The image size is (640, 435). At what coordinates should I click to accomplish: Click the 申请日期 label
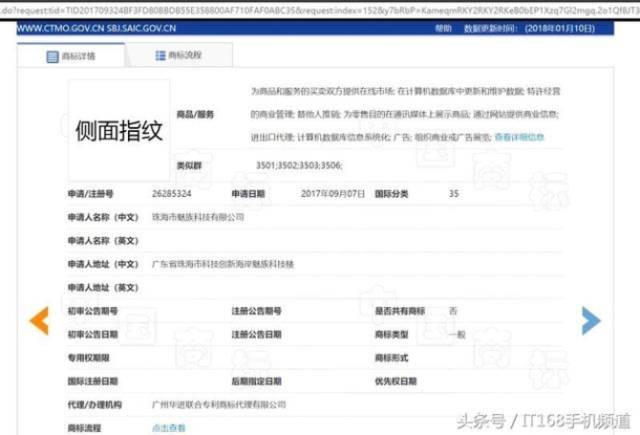(248, 193)
